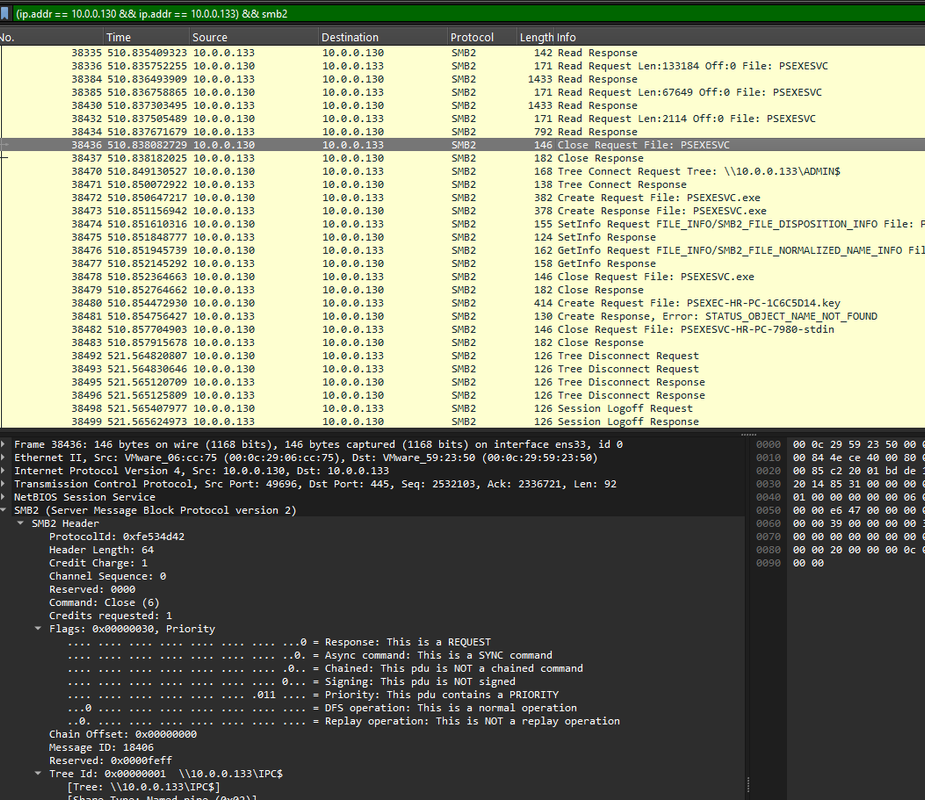
Task: Click hex dump row at offset 0000
Action: 840,444
